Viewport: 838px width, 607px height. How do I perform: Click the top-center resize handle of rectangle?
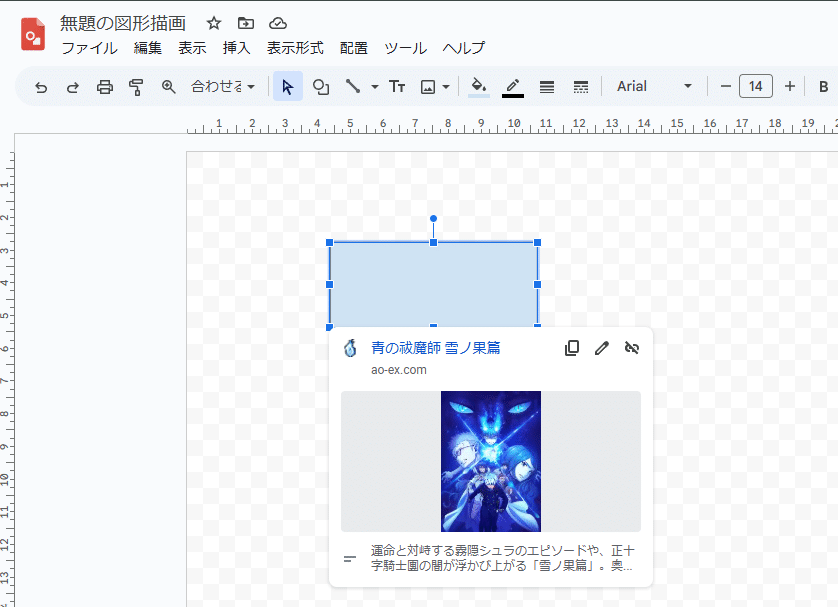click(x=433, y=243)
